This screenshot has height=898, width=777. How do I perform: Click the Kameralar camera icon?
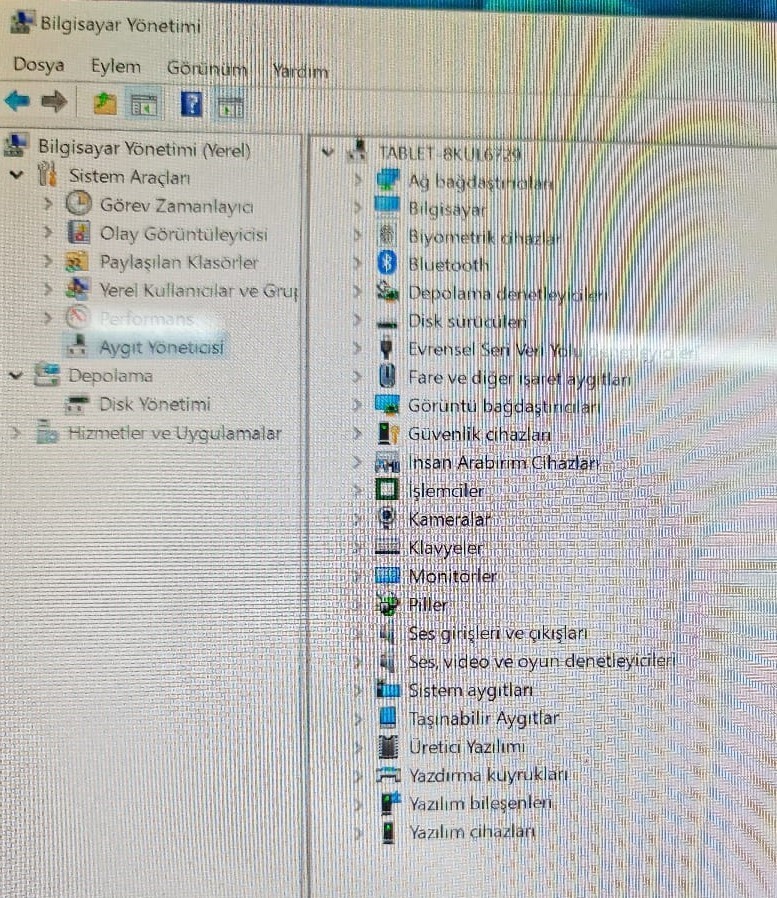click(x=386, y=519)
